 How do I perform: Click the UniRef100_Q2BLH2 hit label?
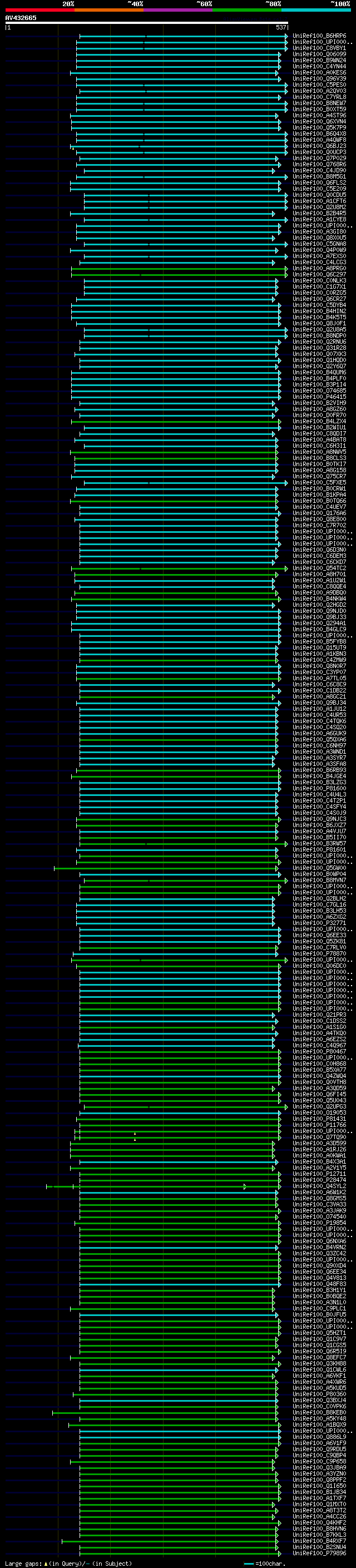tap(319, 898)
